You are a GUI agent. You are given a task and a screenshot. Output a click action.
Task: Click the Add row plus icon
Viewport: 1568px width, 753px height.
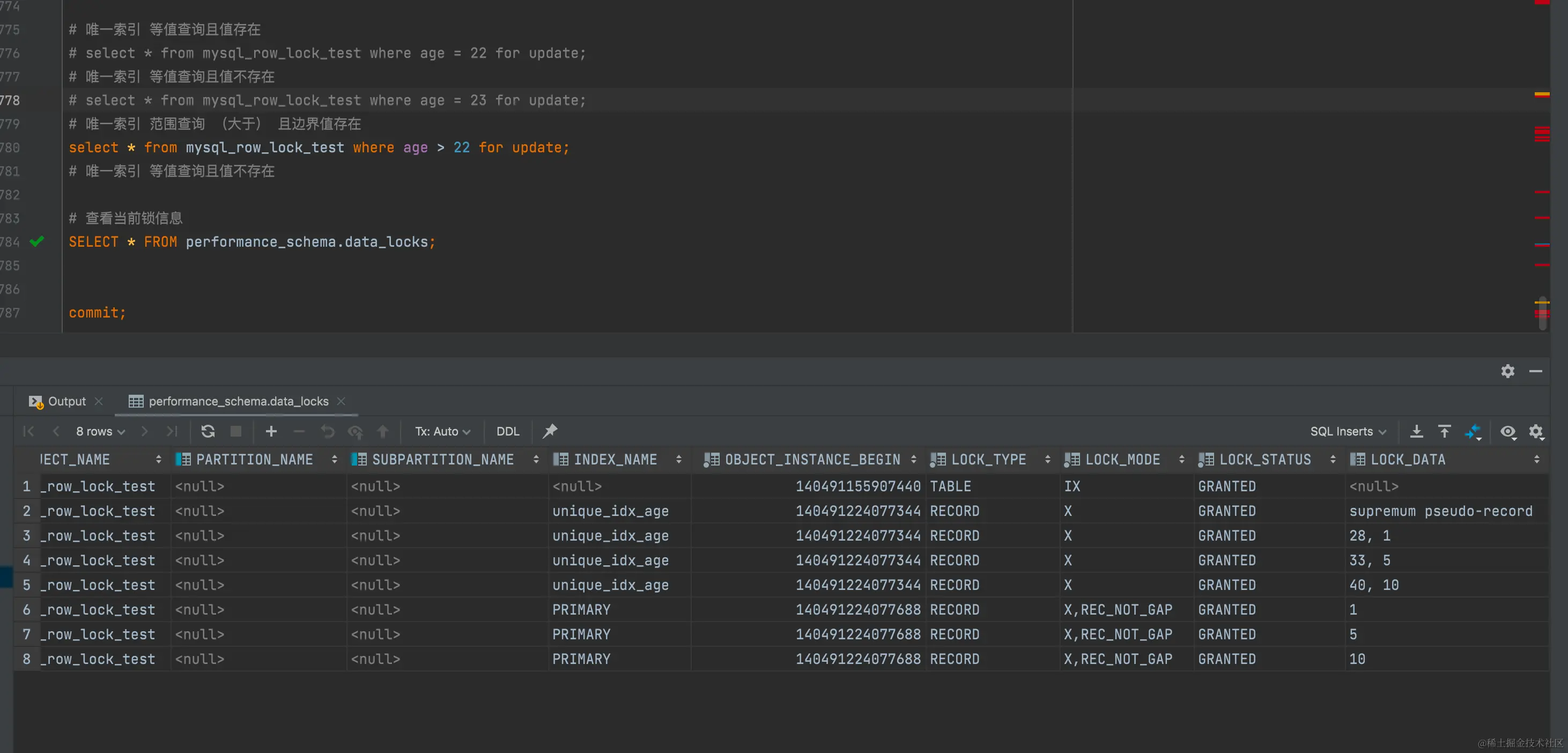pos(271,431)
